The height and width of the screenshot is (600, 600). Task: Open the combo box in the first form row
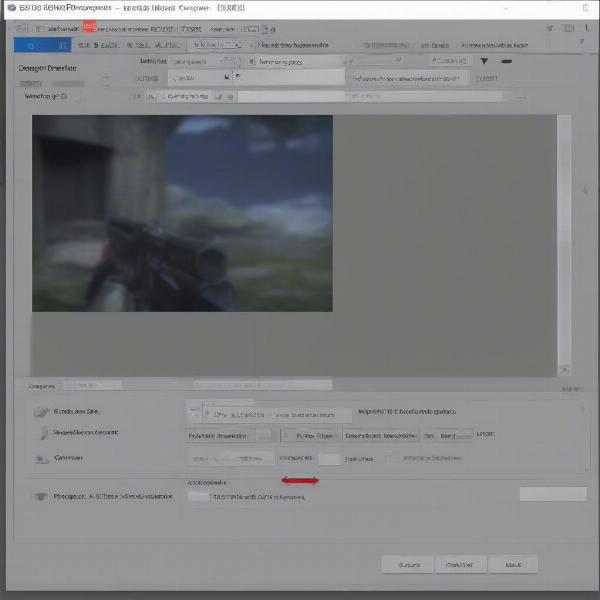click(x=205, y=61)
